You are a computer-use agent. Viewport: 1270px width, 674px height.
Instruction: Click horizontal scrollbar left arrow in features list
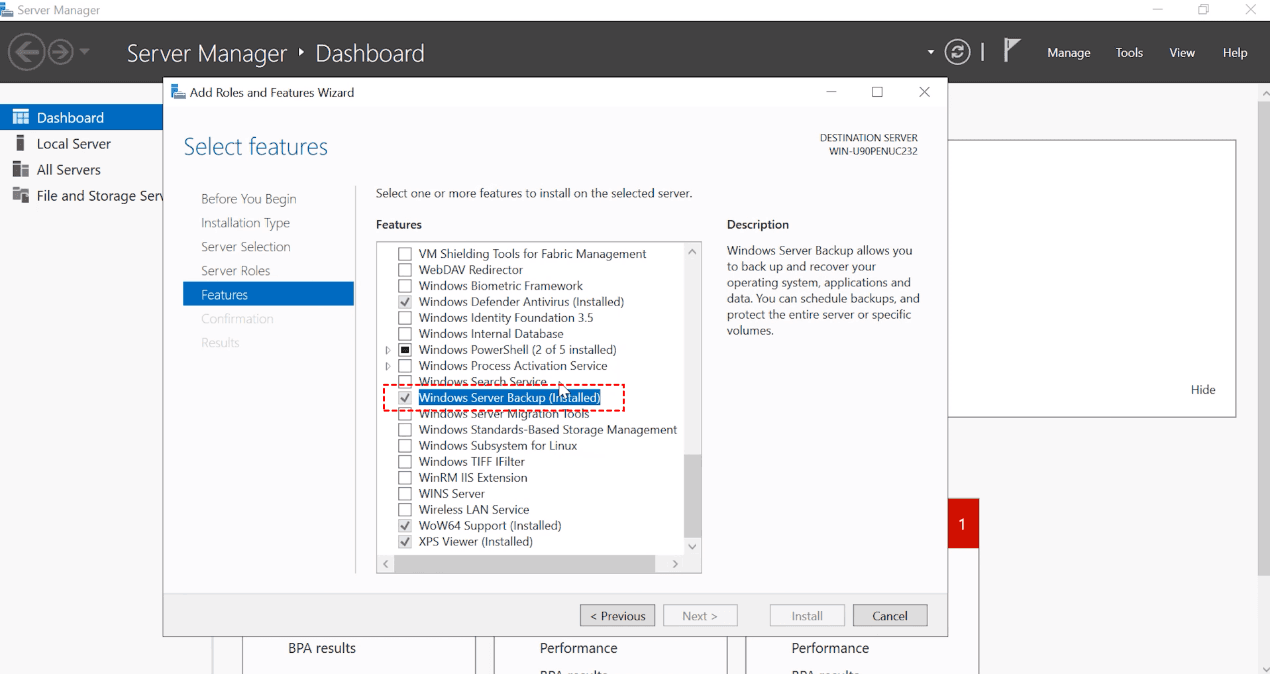point(385,564)
